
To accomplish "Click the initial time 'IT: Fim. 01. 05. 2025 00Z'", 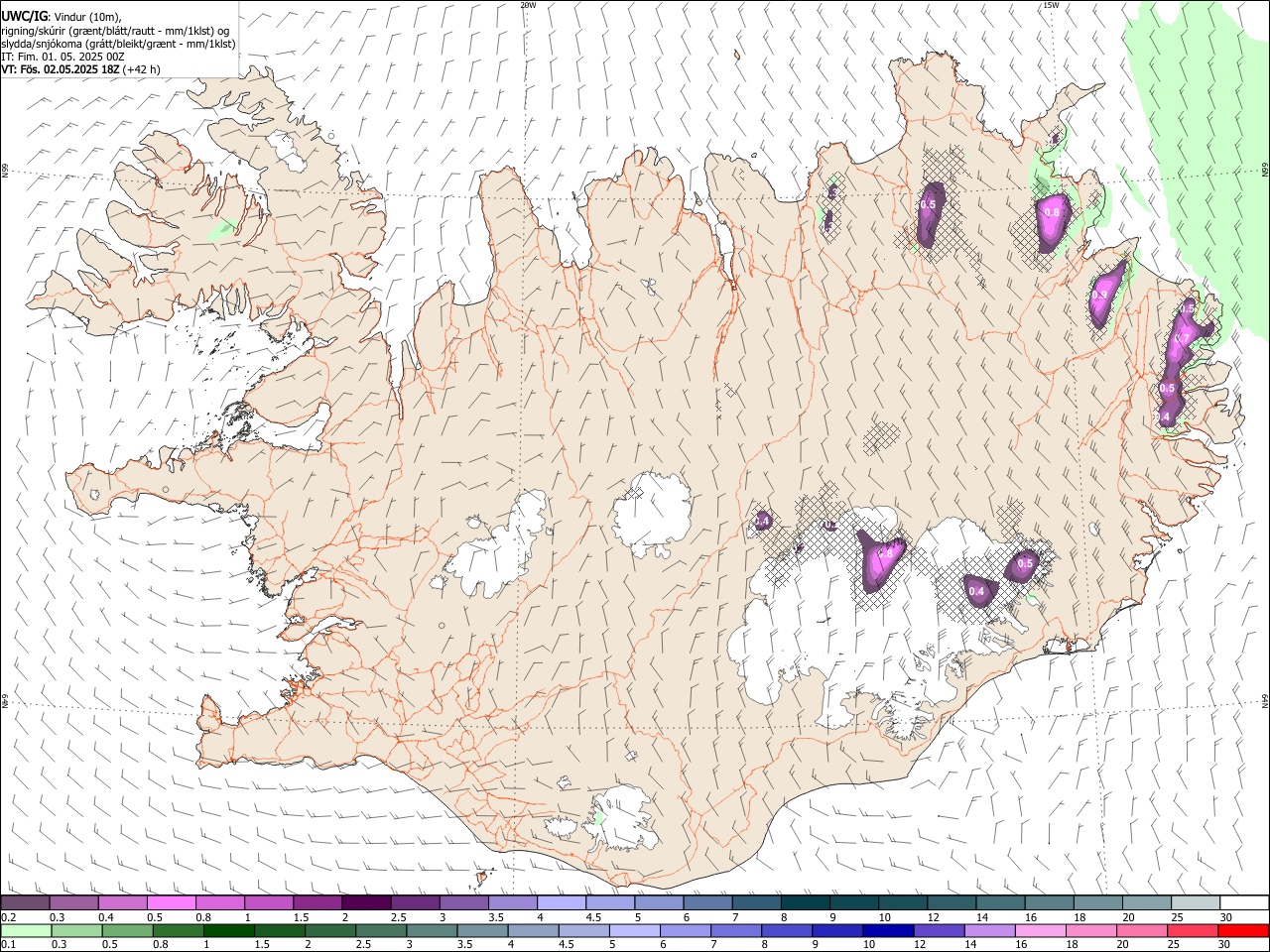I will coord(63,57).
